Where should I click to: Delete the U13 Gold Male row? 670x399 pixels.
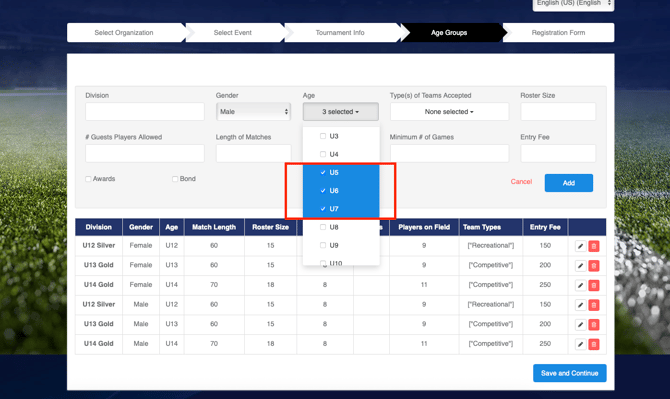click(x=594, y=325)
